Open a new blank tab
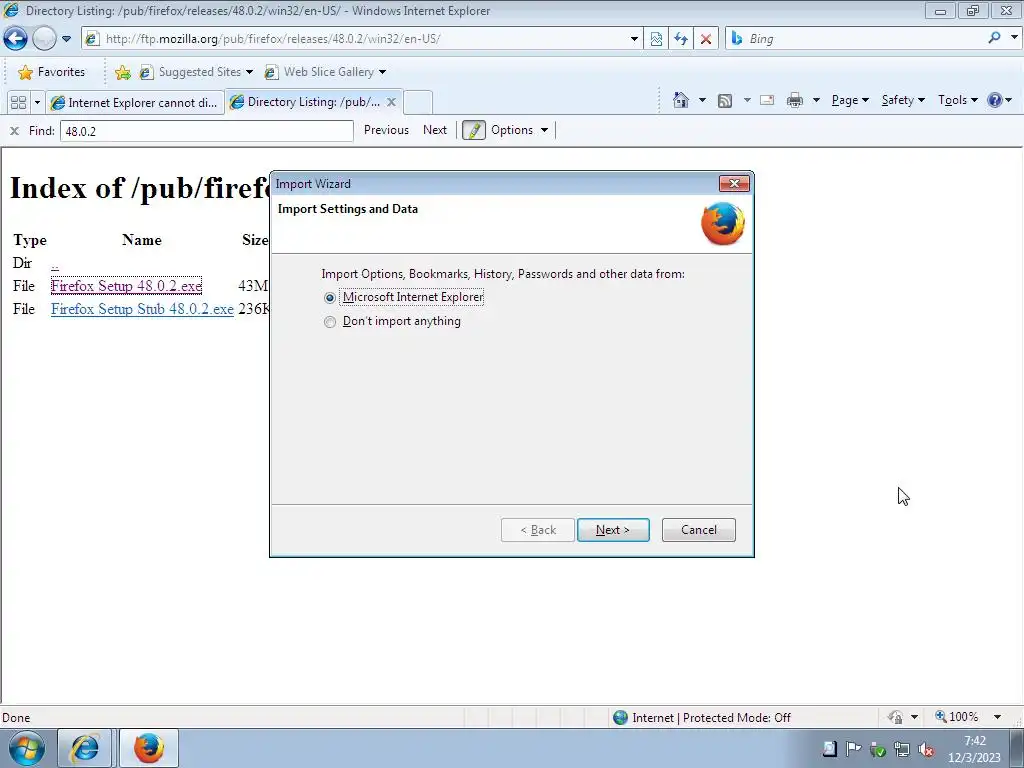Image resolution: width=1024 pixels, height=768 pixels. (x=418, y=103)
